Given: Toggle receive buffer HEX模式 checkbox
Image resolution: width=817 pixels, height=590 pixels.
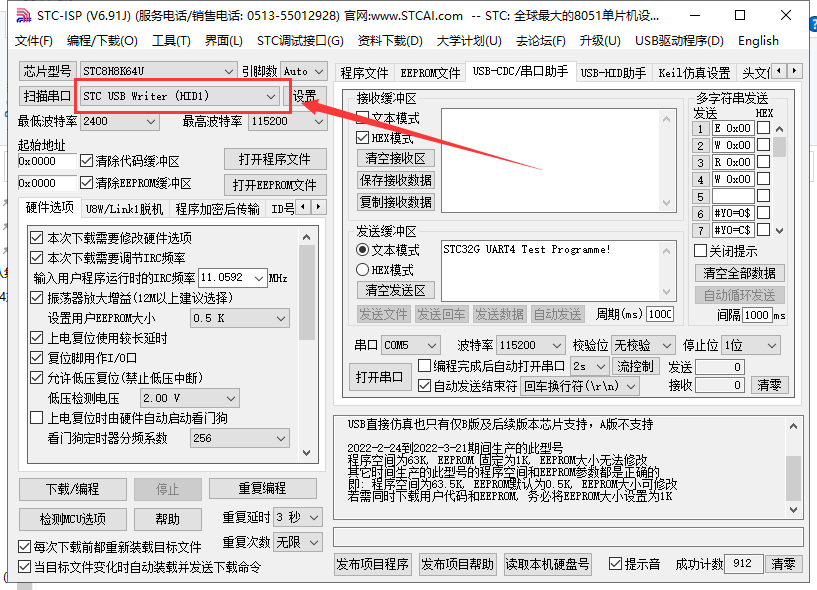Looking at the screenshot, I should 363,138.
